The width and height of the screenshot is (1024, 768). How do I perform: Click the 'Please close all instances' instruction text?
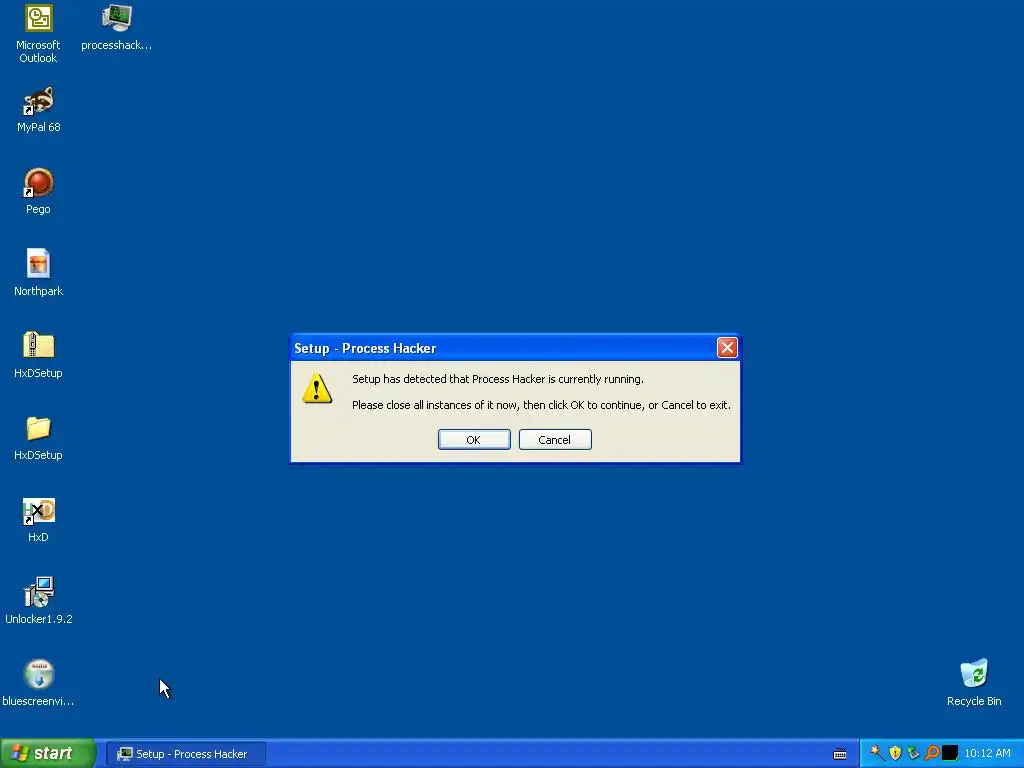(x=541, y=405)
